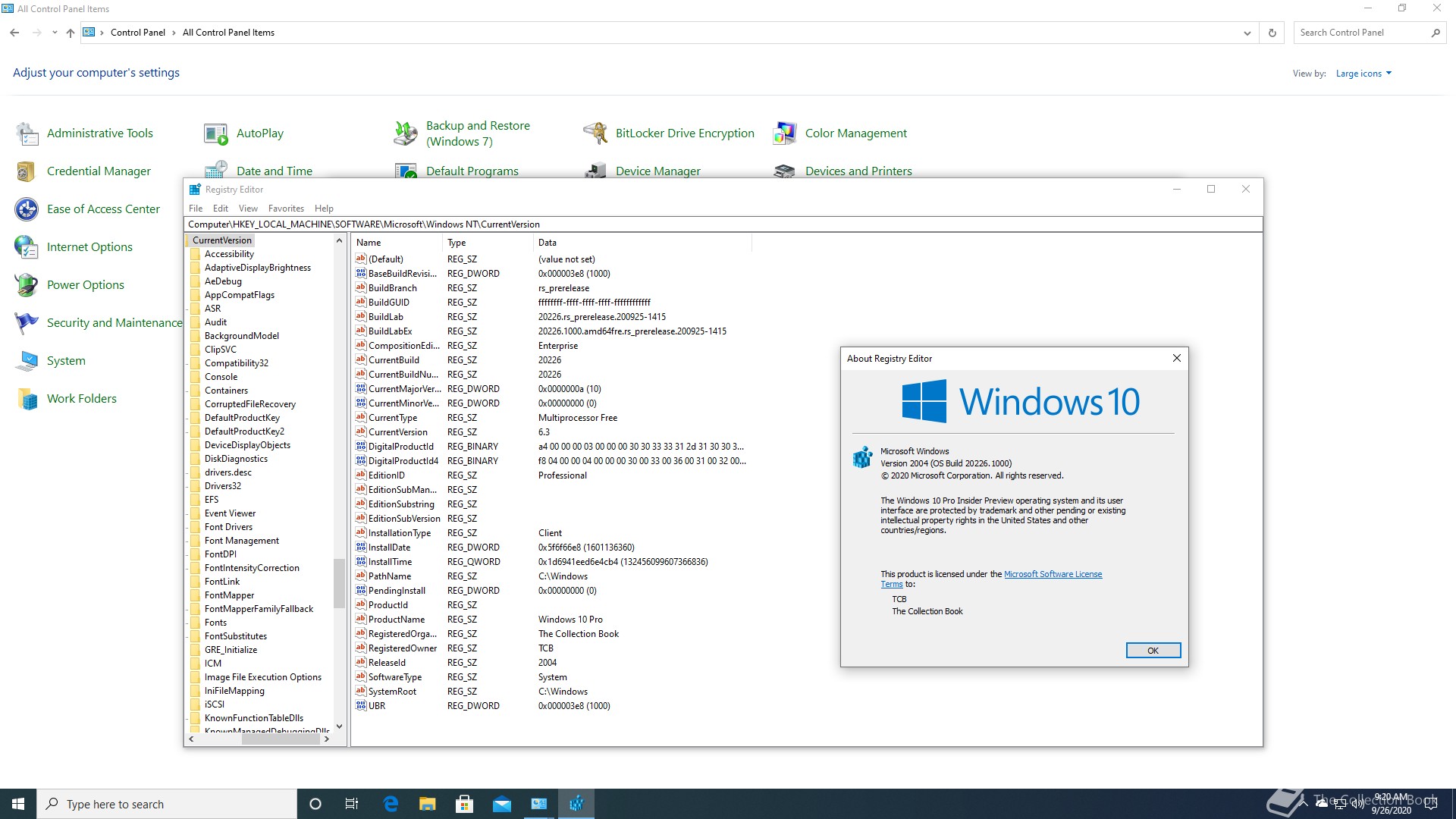
Task: Open Internet Options icon
Action: (x=27, y=247)
